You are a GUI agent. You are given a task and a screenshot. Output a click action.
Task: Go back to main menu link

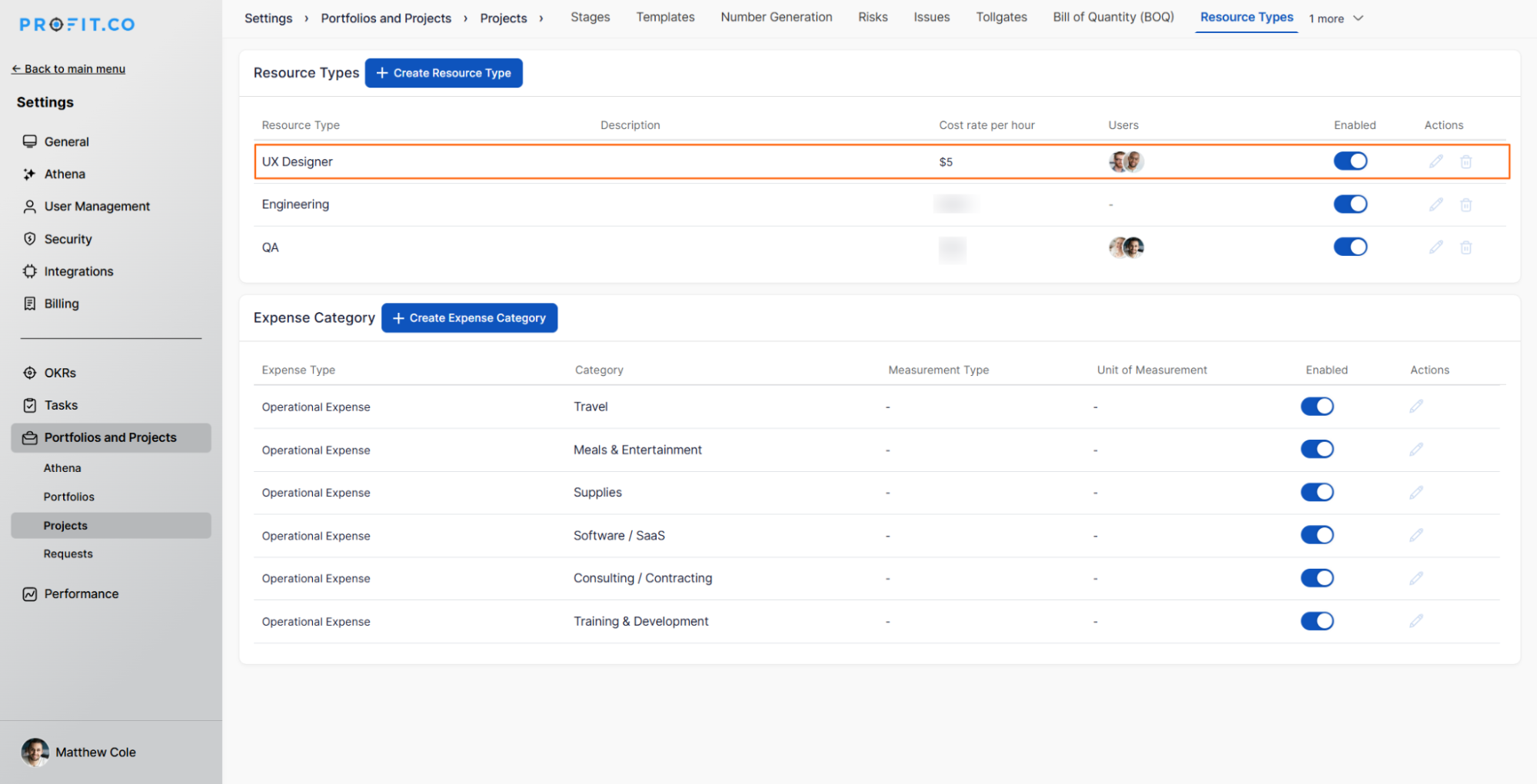click(x=68, y=69)
